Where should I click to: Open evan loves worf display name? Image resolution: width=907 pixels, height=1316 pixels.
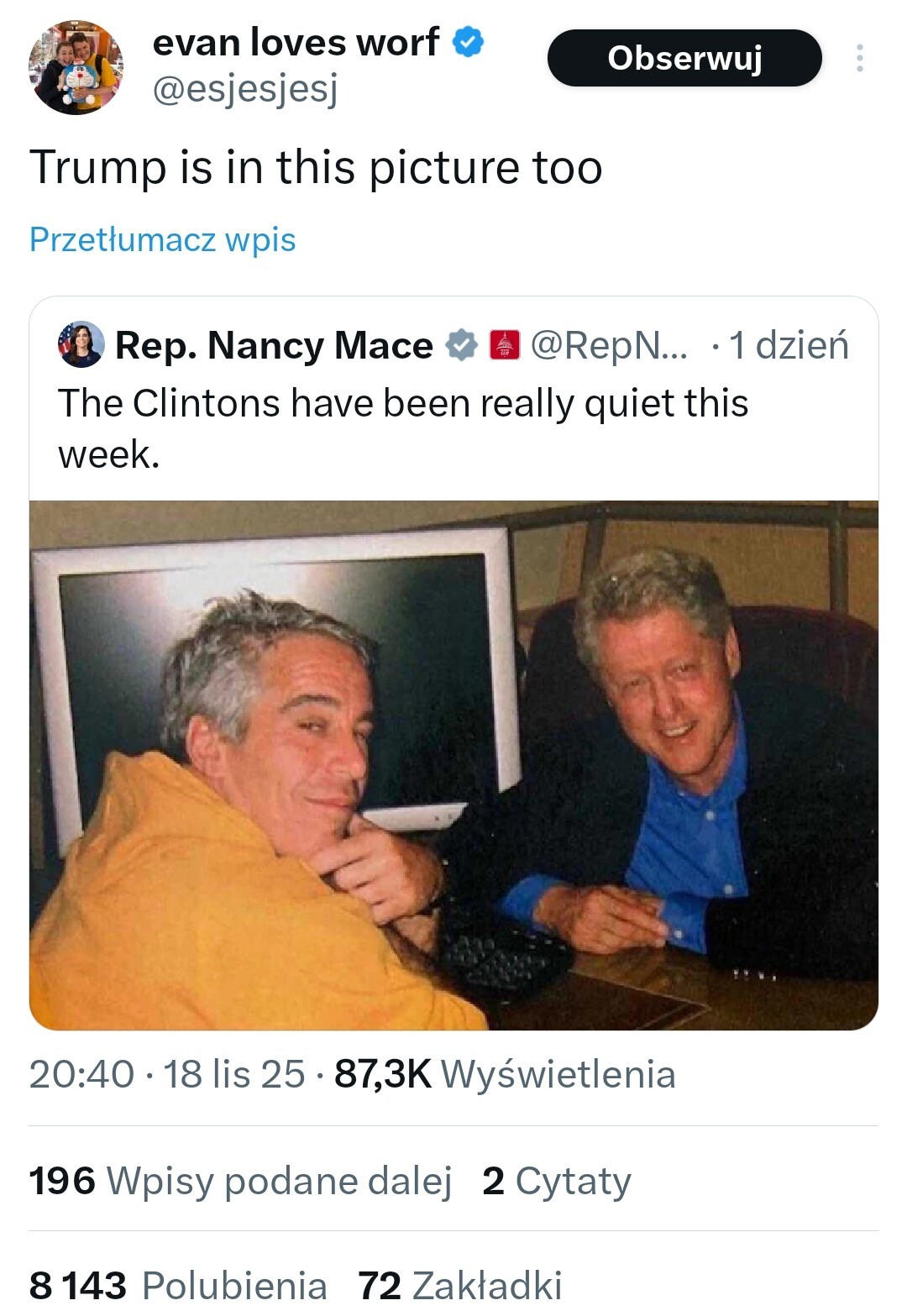tap(296, 42)
